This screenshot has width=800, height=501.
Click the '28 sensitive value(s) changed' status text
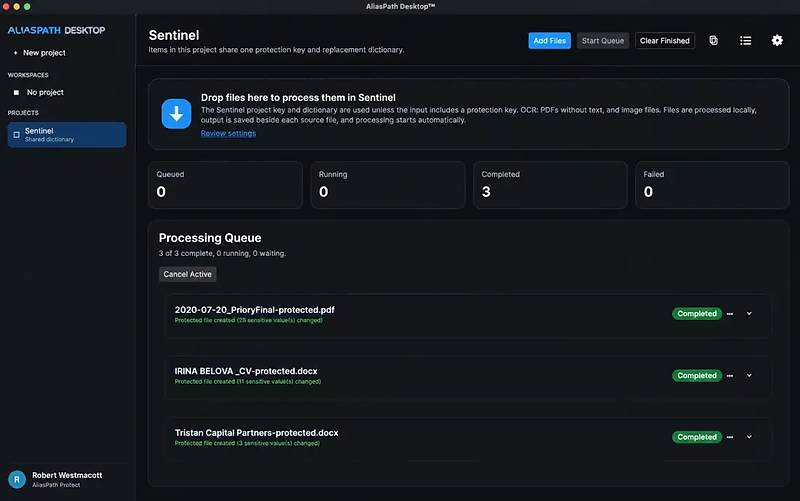click(x=280, y=320)
